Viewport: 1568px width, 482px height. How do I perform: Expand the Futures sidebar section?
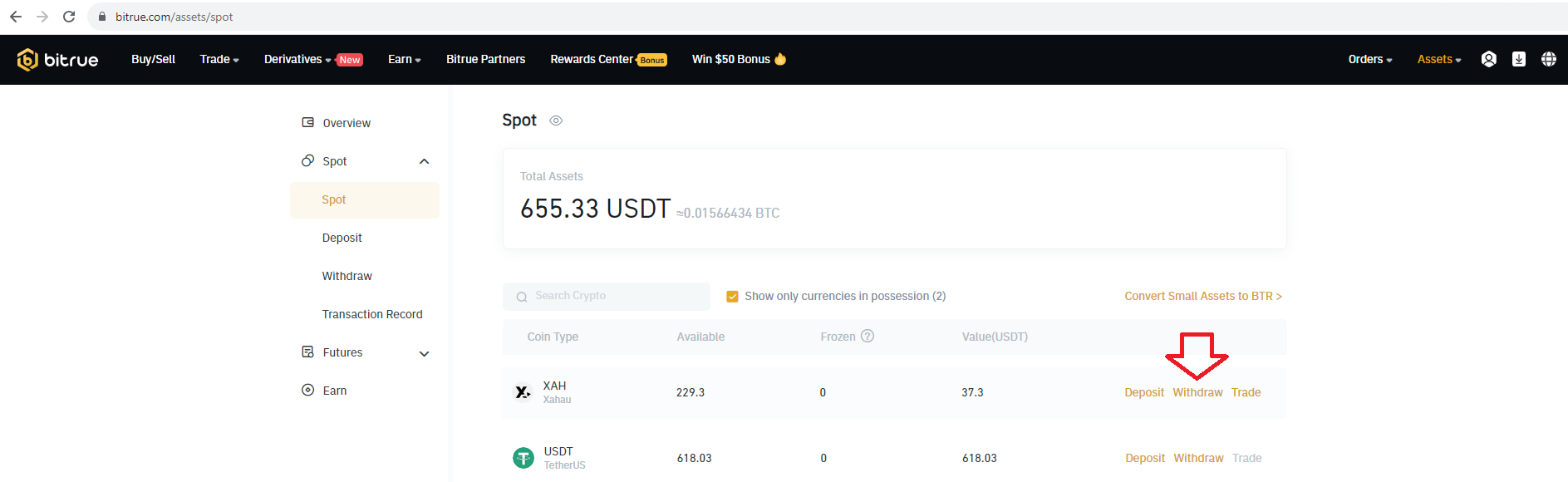[424, 353]
